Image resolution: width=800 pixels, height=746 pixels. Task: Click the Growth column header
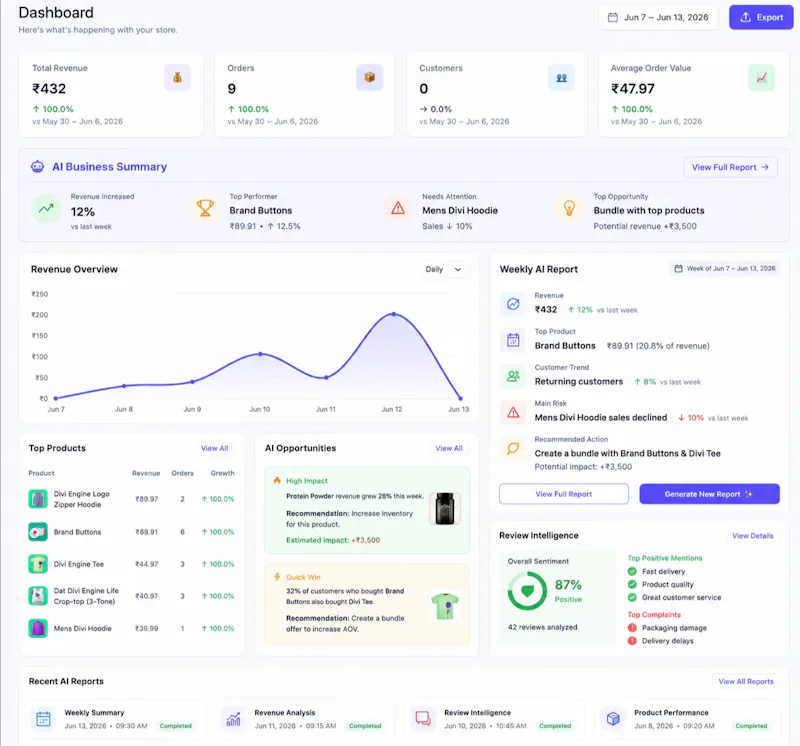pyautogui.click(x=222, y=473)
